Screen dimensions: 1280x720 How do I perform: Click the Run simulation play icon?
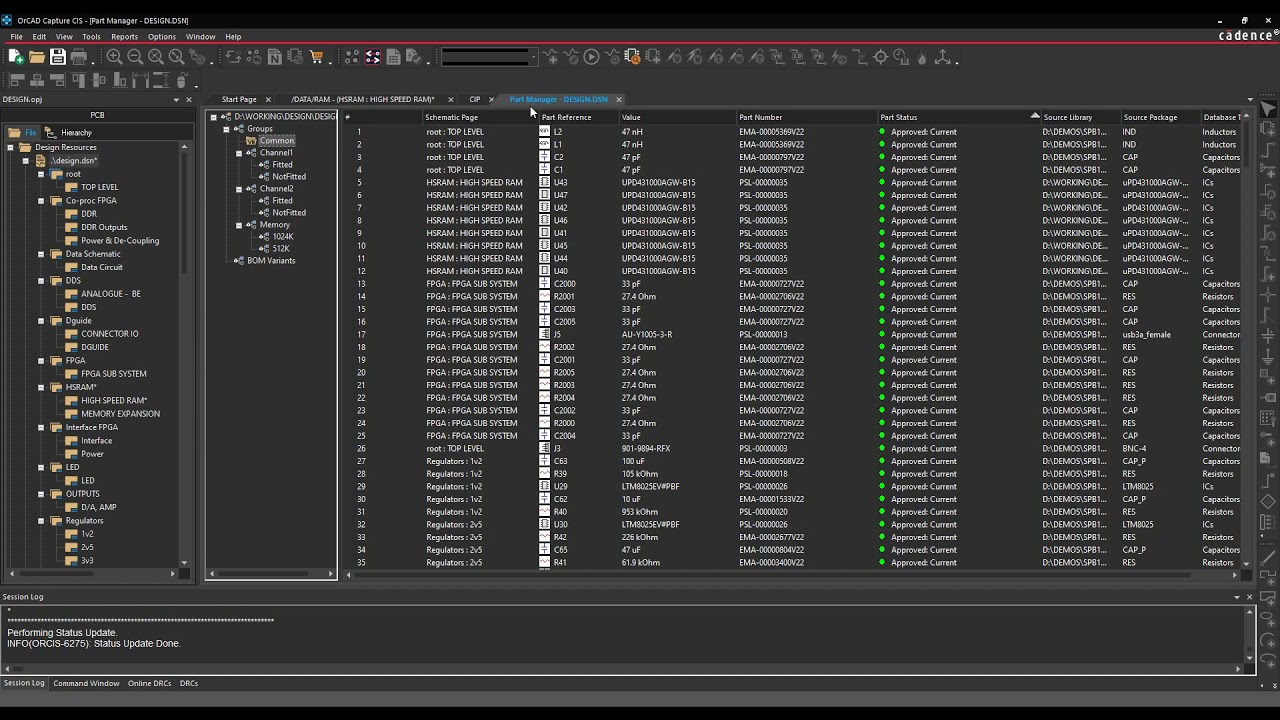tap(591, 57)
